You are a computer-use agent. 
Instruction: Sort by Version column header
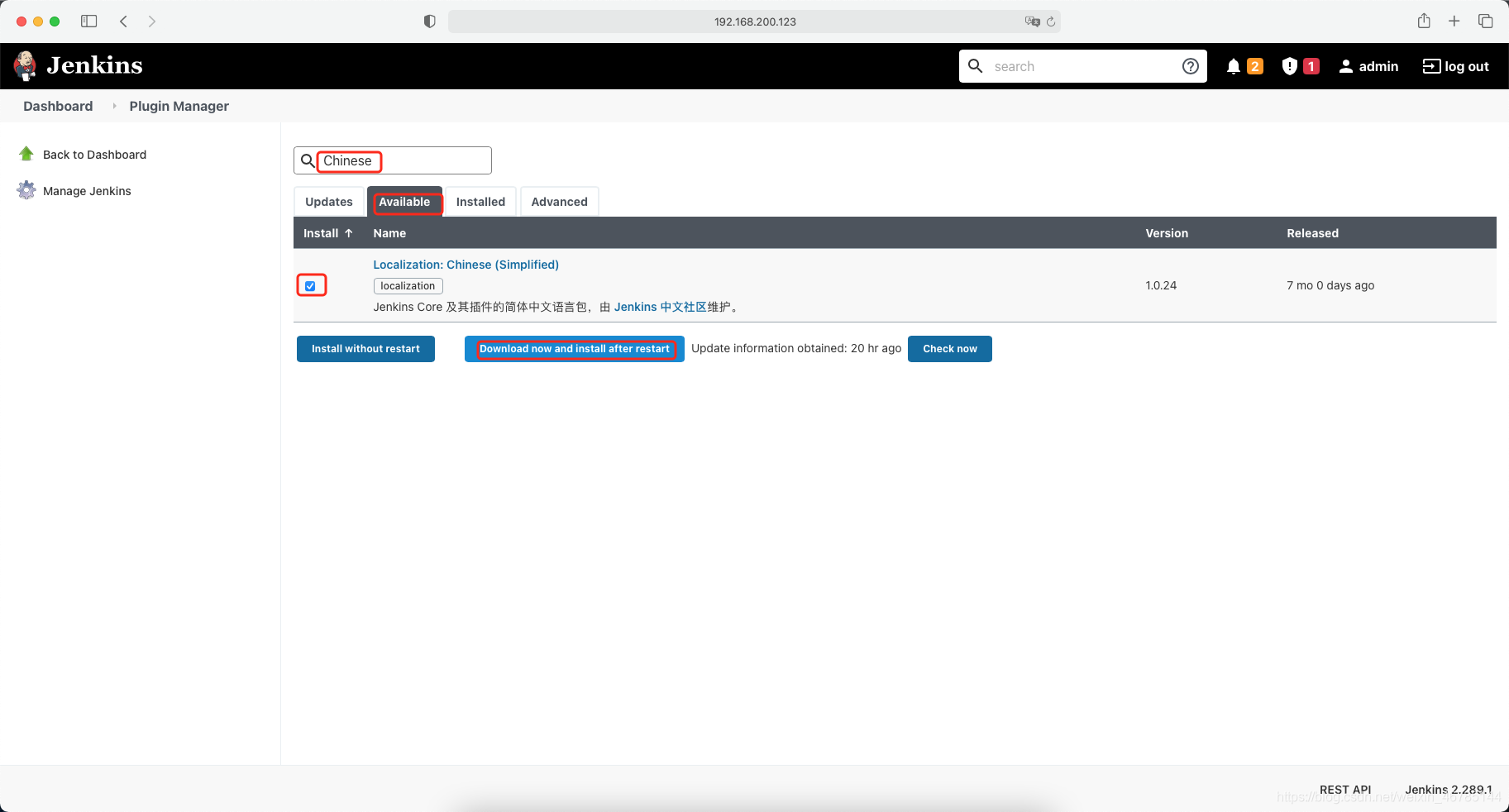pos(1167,233)
